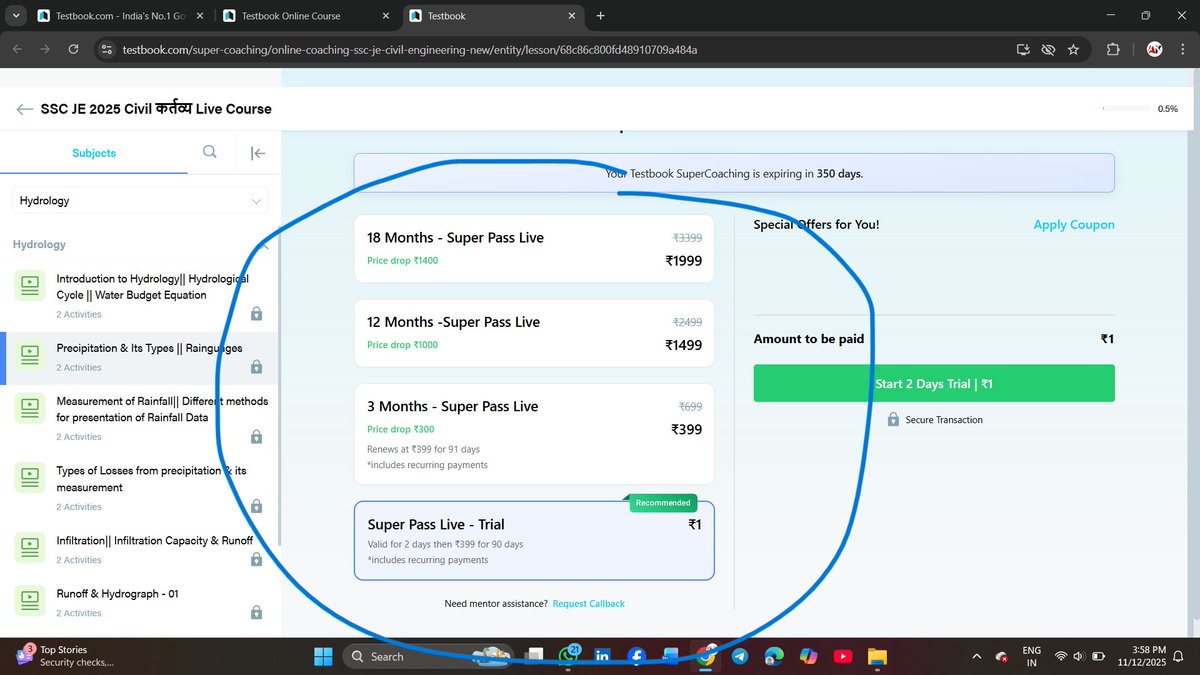The image size is (1200, 675).
Task: Open Runoff & Hydrograph - 01 lesson
Action: click(x=140, y=603)
